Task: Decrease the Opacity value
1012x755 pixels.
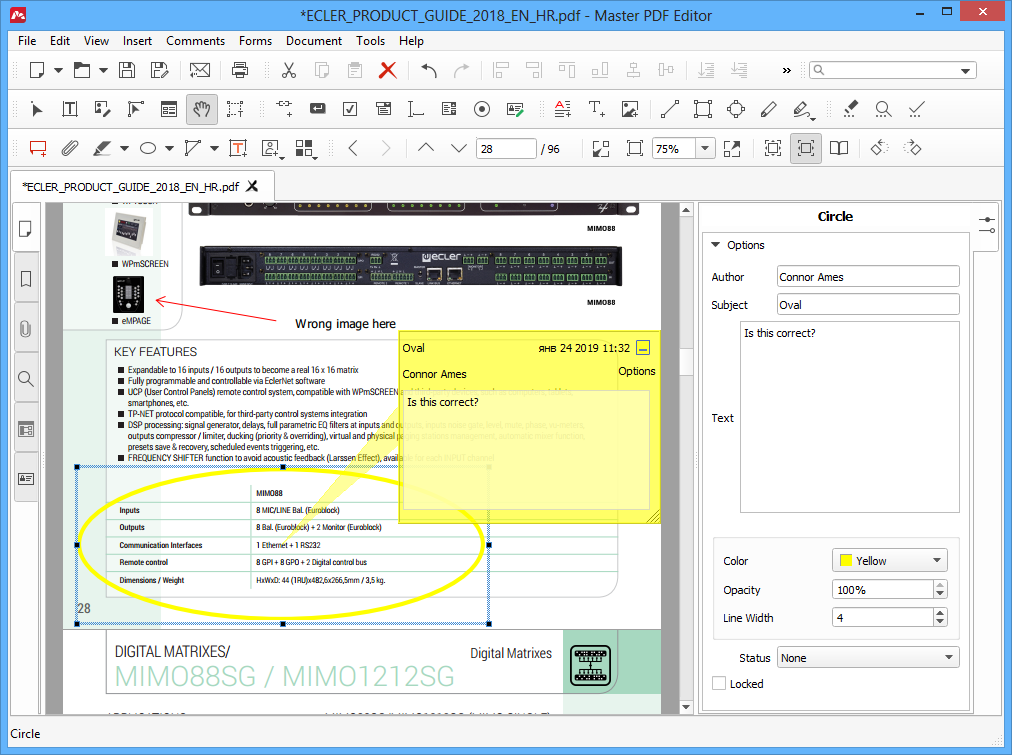Action: tap(940, 594)
